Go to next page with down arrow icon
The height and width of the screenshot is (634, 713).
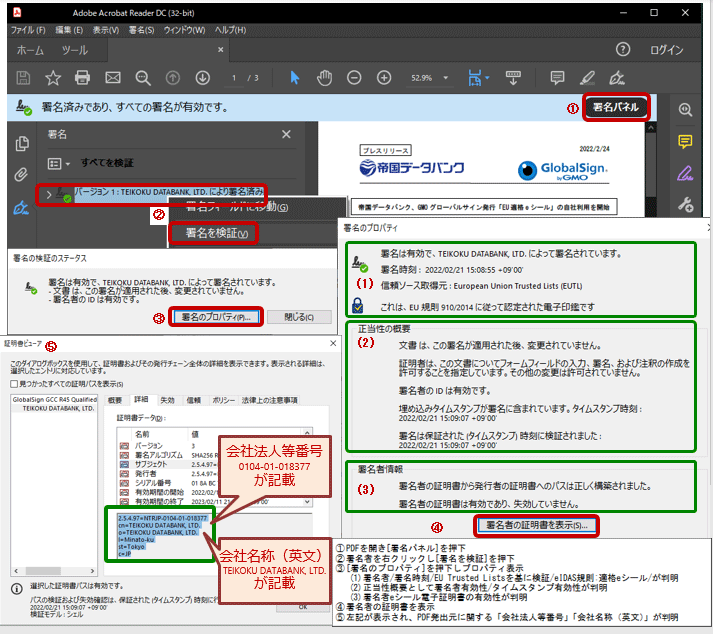pos(202,78)
